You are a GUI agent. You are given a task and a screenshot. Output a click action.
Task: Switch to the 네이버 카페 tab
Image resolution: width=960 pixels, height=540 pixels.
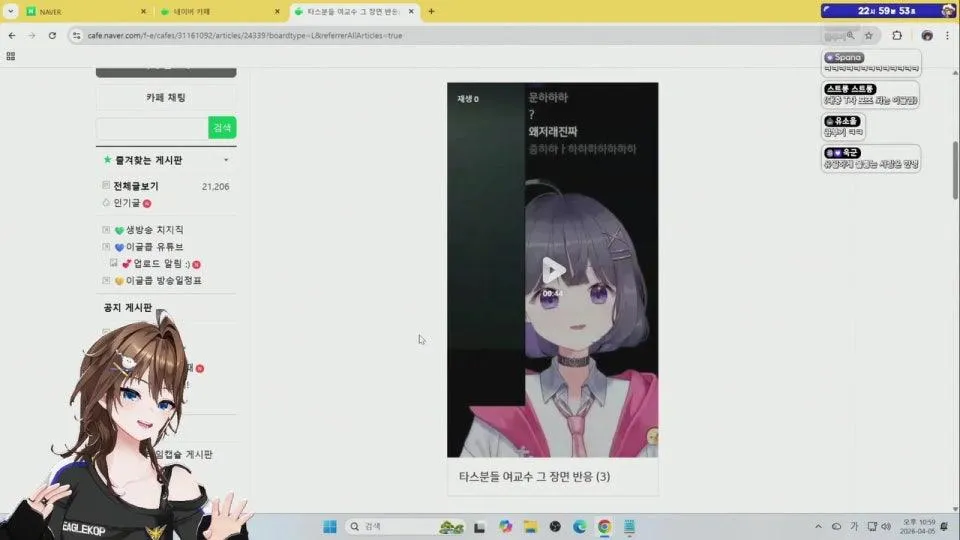coord(219,12)
